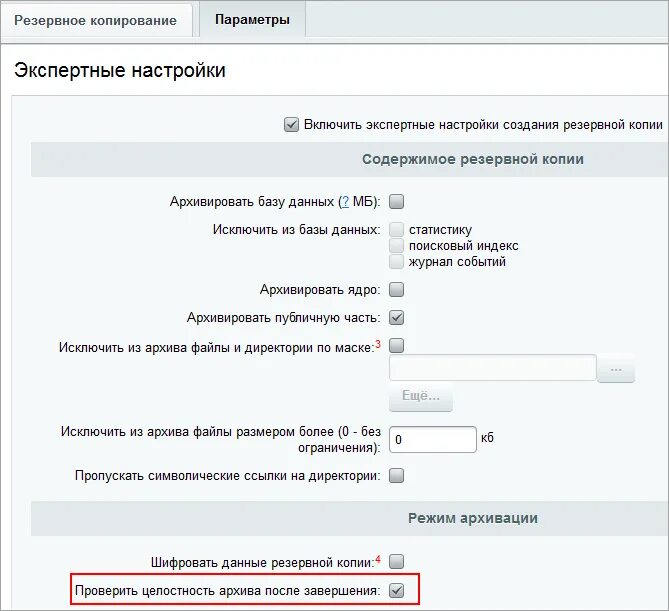This screenshot has height=611, width=669.
Task: Toggle Включить экспертные настройки checkbox
Action: tap(291, 125)
